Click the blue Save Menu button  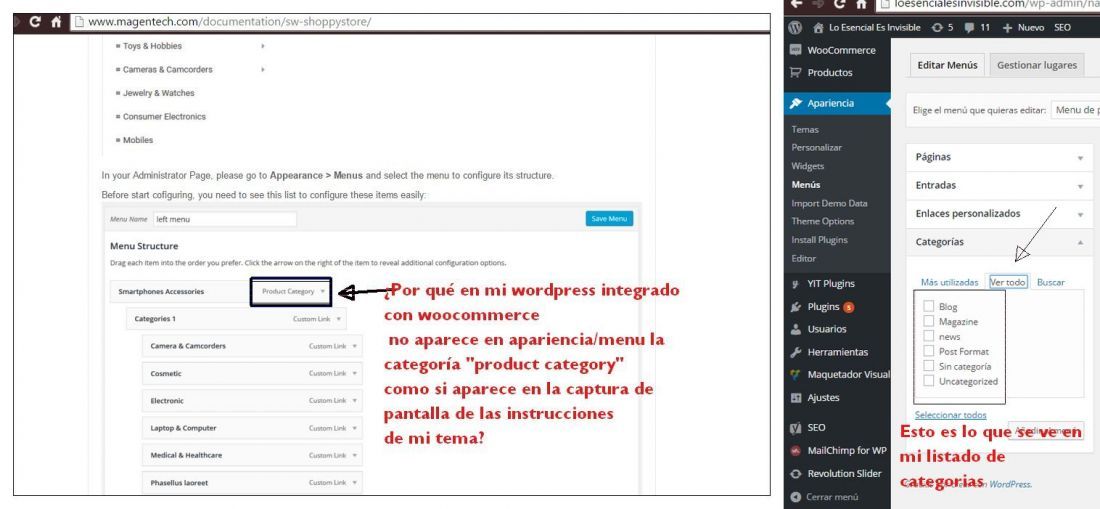tap(609, 219)
